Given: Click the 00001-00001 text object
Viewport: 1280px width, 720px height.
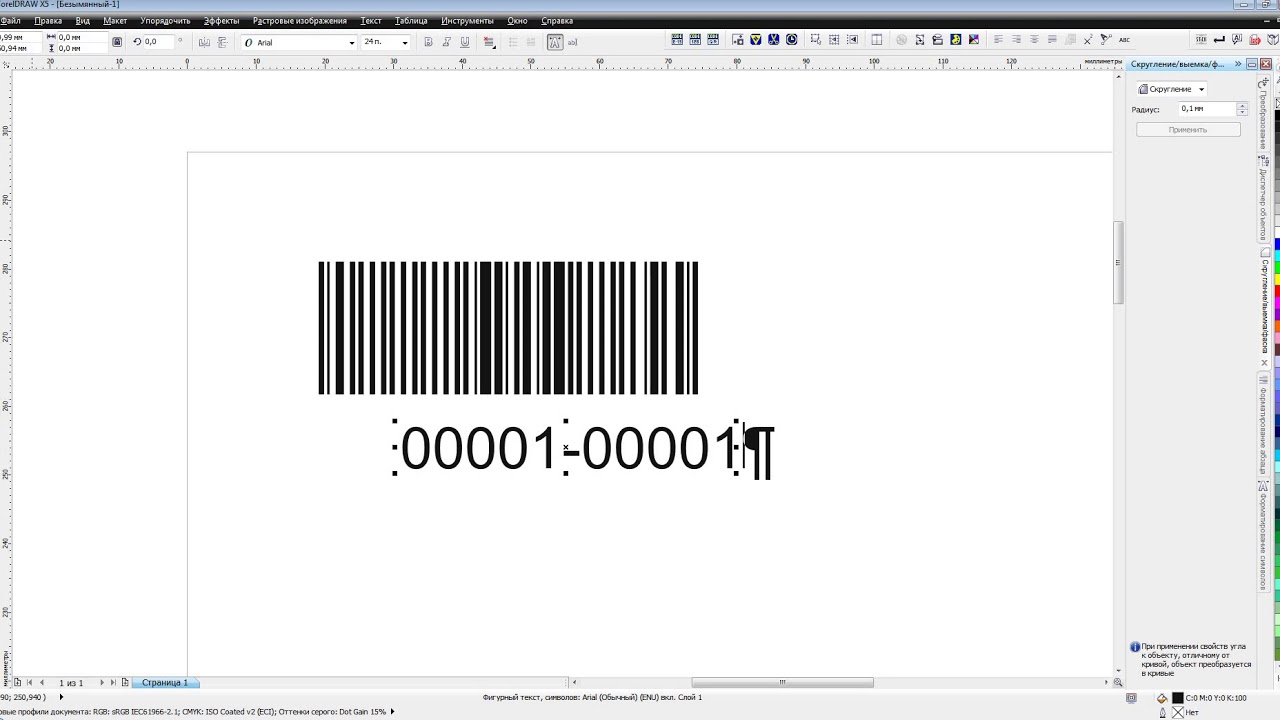Looking at the screenshot, I should [x=569, y=447].
